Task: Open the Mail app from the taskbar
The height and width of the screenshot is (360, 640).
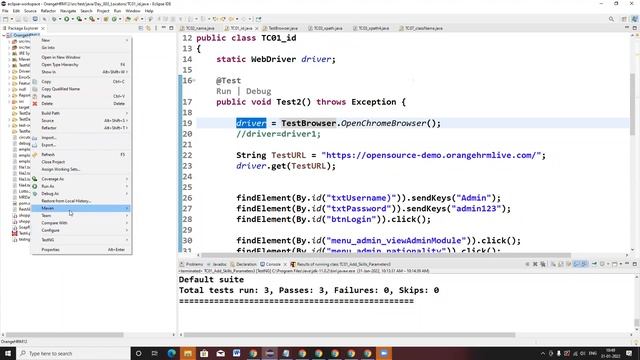Action: tap(220, 353)
